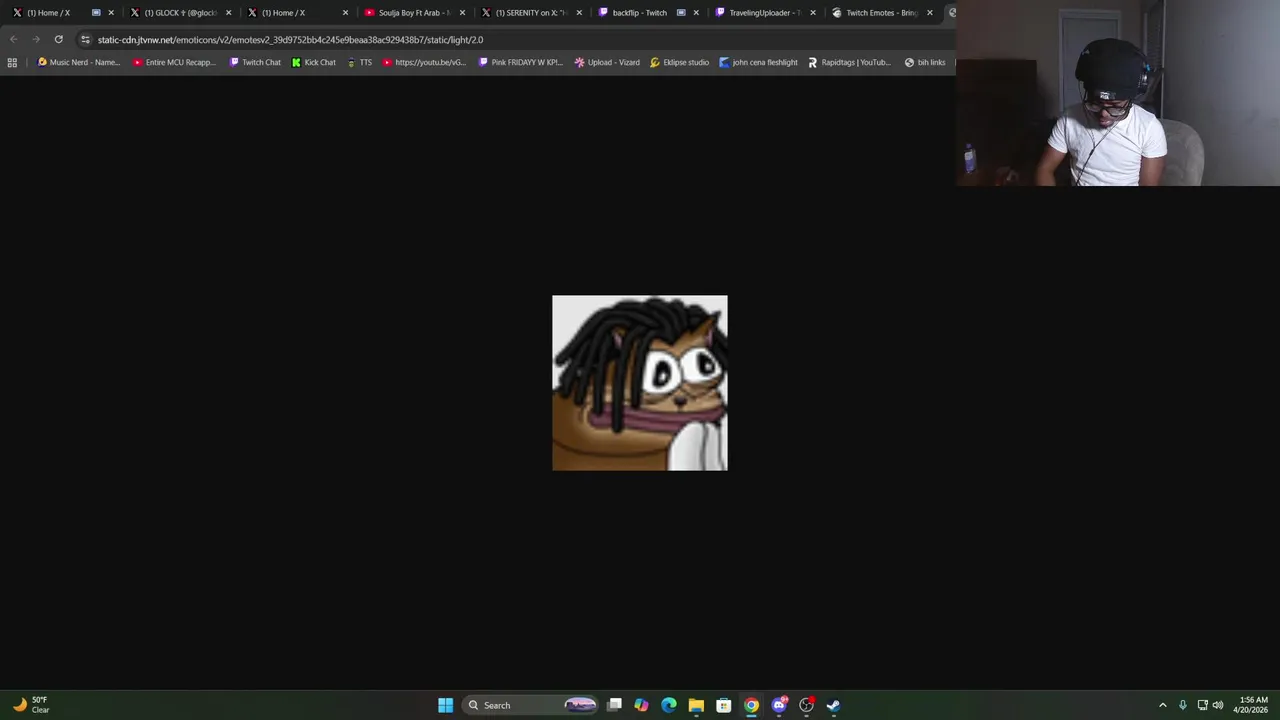Open Microsoft Edge from the taskbar
Viewport: 1280px width, 720px height.
point(669,705)
